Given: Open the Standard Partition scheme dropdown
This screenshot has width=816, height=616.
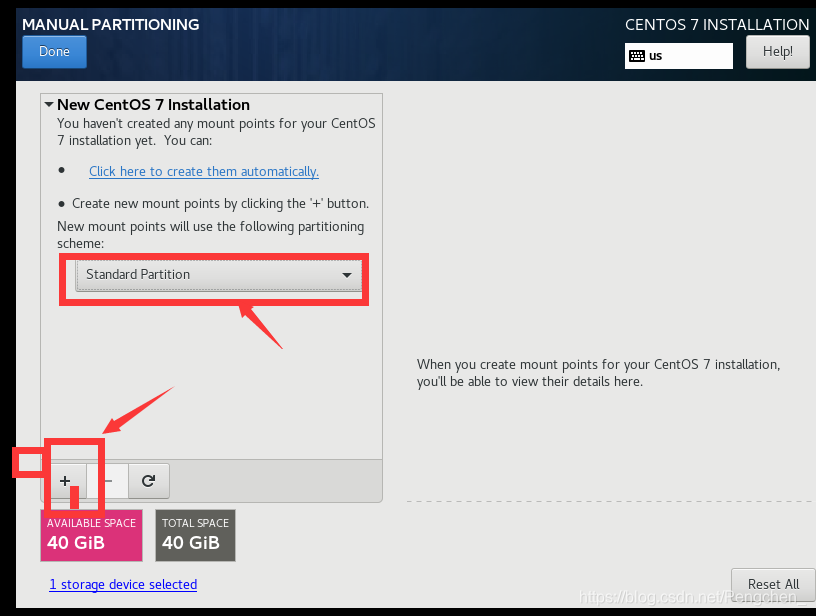Looking at the screenshot, I should (x=219, y=275).
